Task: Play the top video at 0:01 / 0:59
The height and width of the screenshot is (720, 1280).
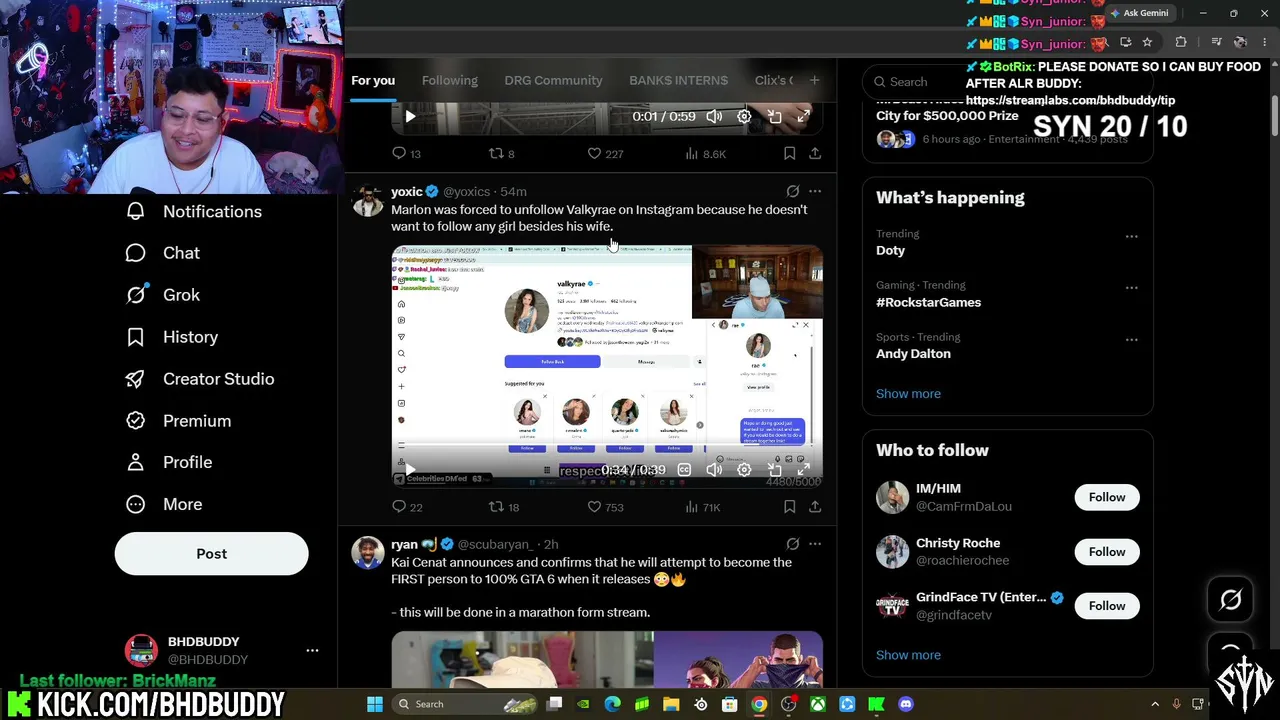Action: coord(410,117)
